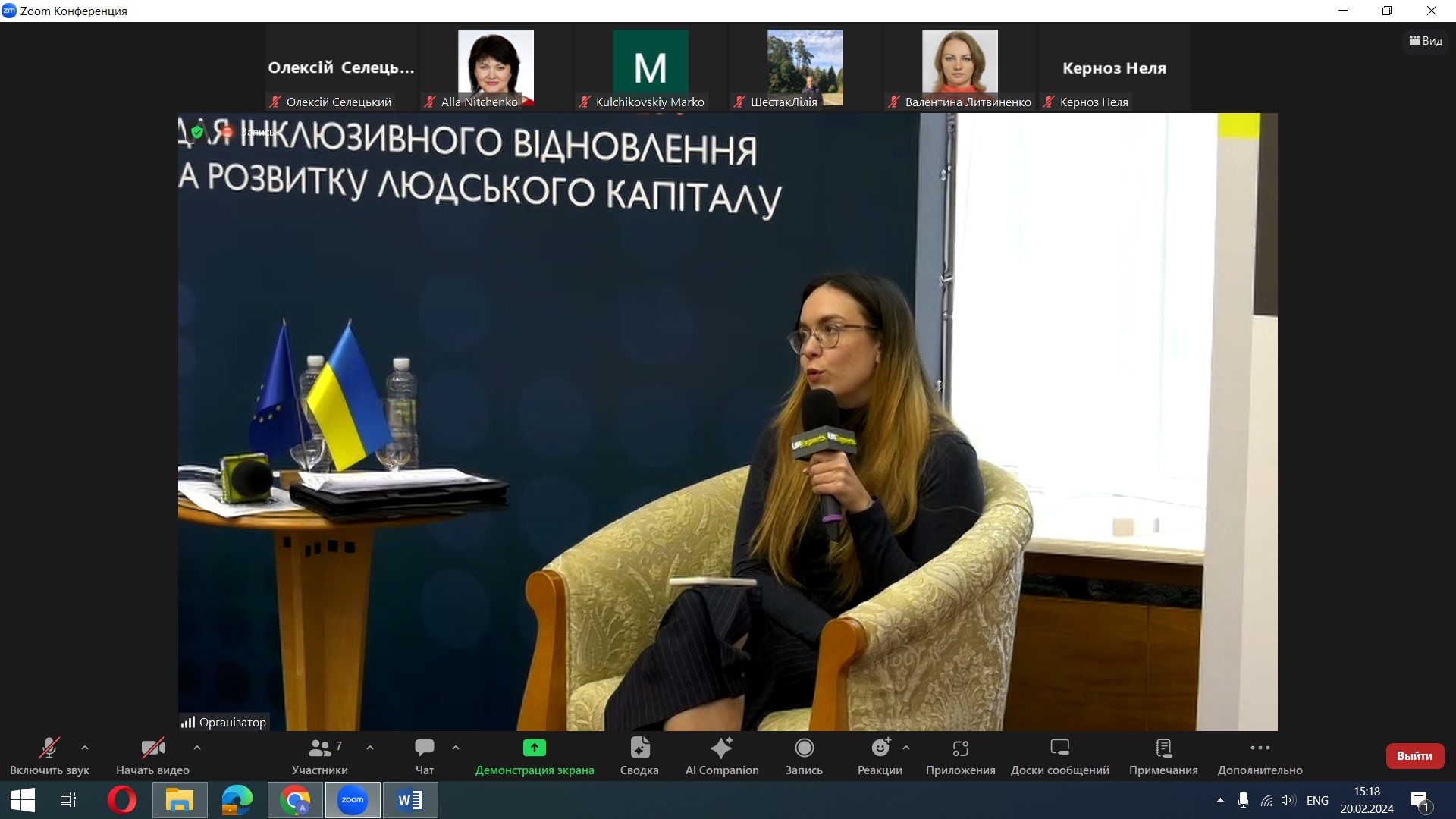Click the red Выйти leave button
The height and width of the screenshot is (819, 1456).
click(1414, 756)
